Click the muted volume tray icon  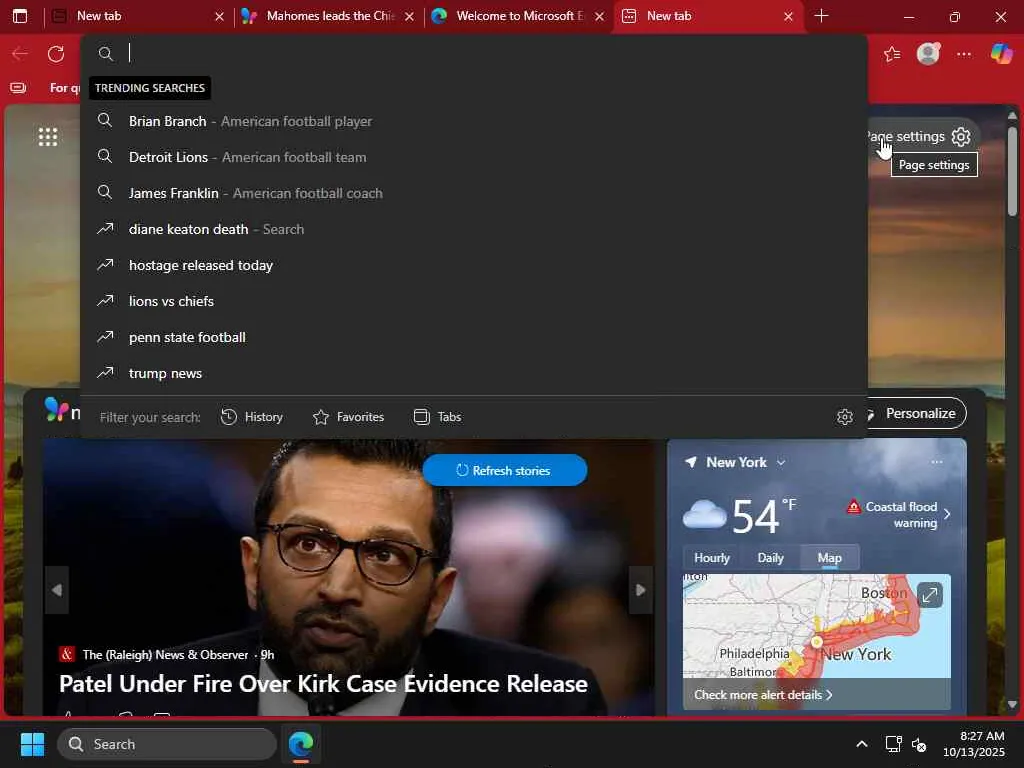tap(919, 744)
